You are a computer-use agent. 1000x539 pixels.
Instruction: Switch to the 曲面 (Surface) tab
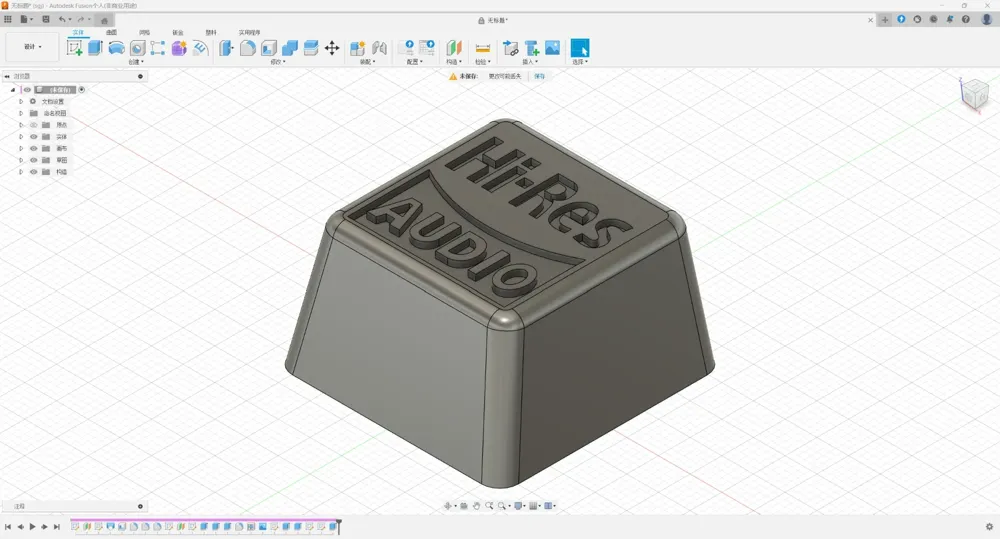112,33
